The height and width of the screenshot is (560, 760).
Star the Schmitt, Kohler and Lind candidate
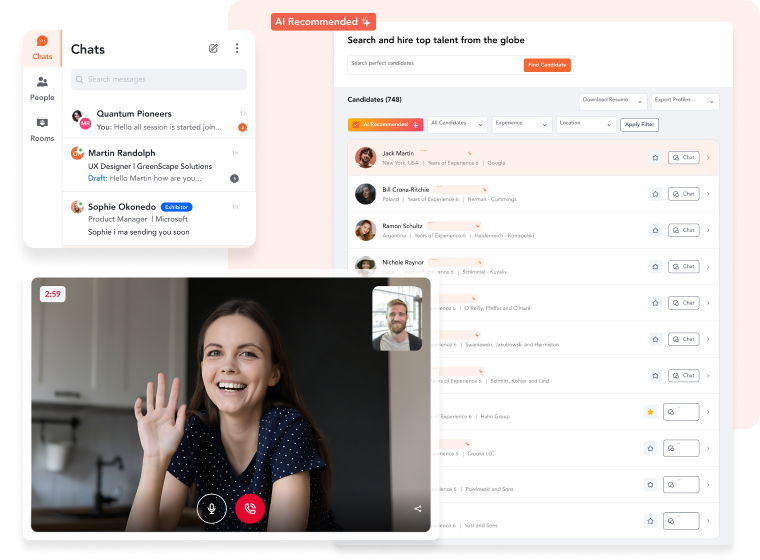655,376
